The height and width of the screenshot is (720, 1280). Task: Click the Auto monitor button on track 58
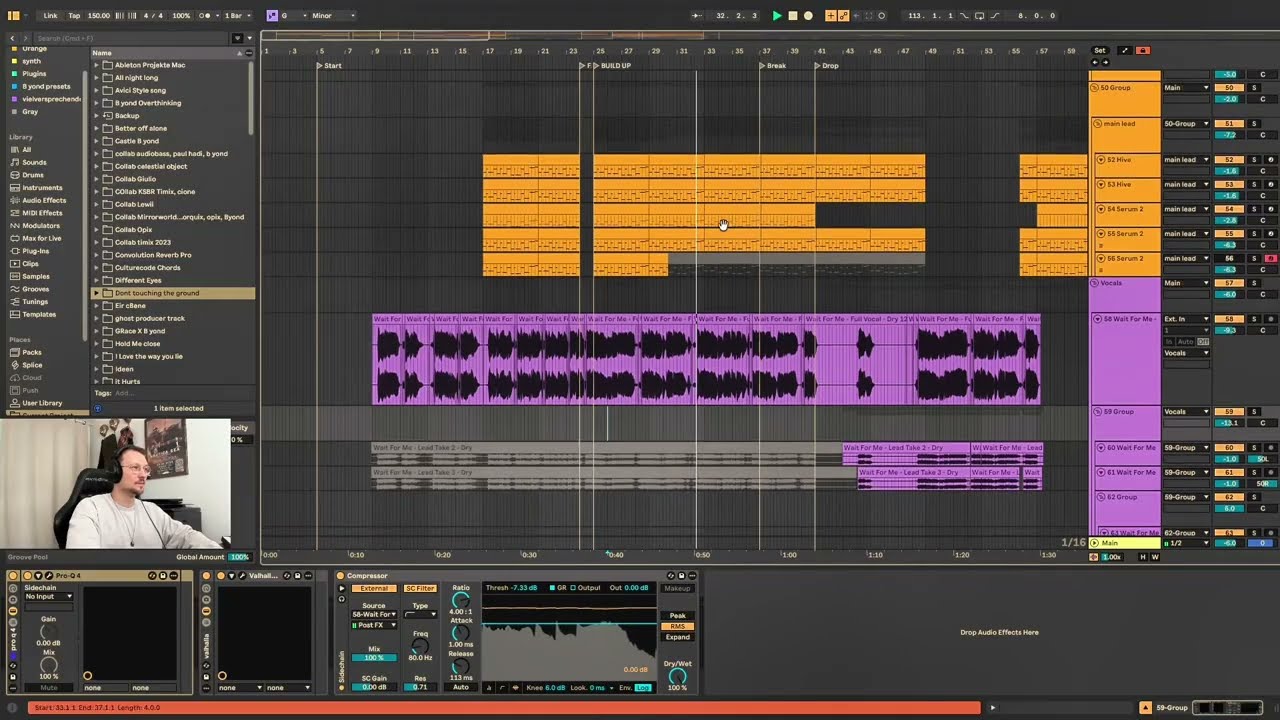point(1187,341)
